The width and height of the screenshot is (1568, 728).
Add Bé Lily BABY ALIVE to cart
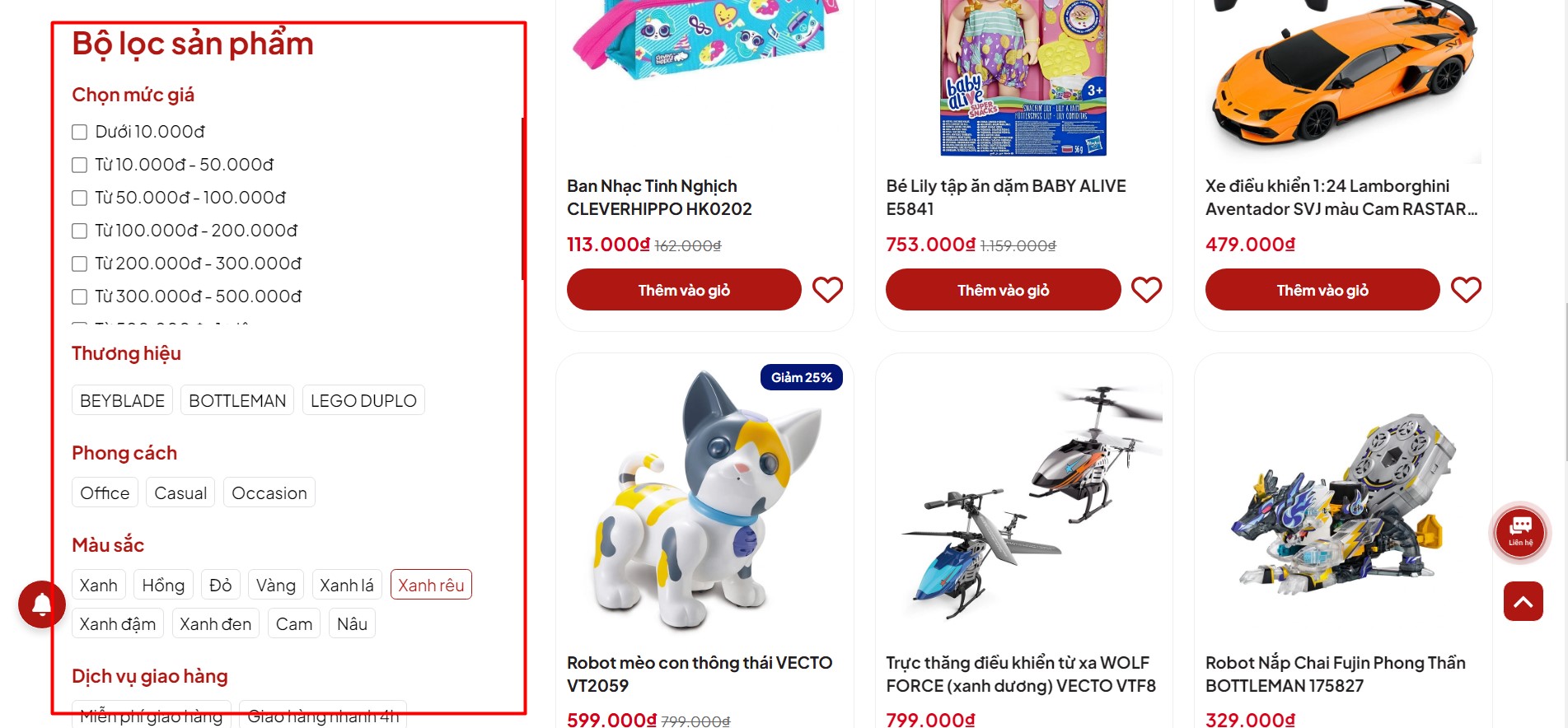pos(1003,290)
